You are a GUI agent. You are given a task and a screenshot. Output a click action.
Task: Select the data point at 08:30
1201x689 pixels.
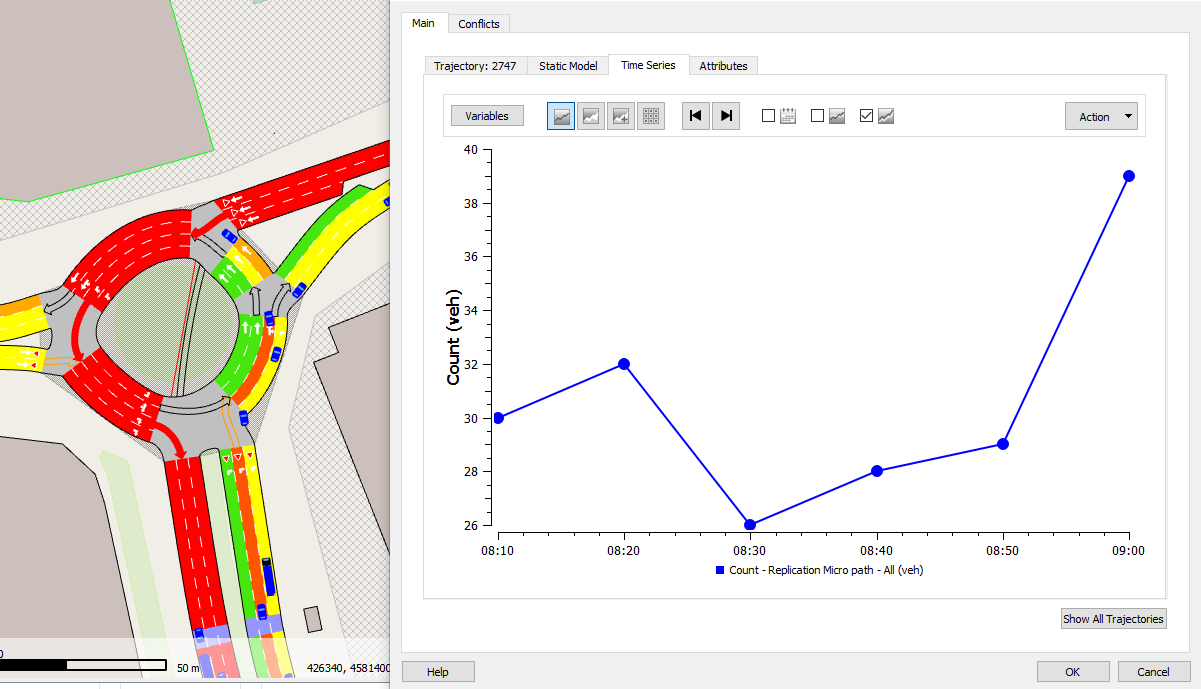click(749, 524)
